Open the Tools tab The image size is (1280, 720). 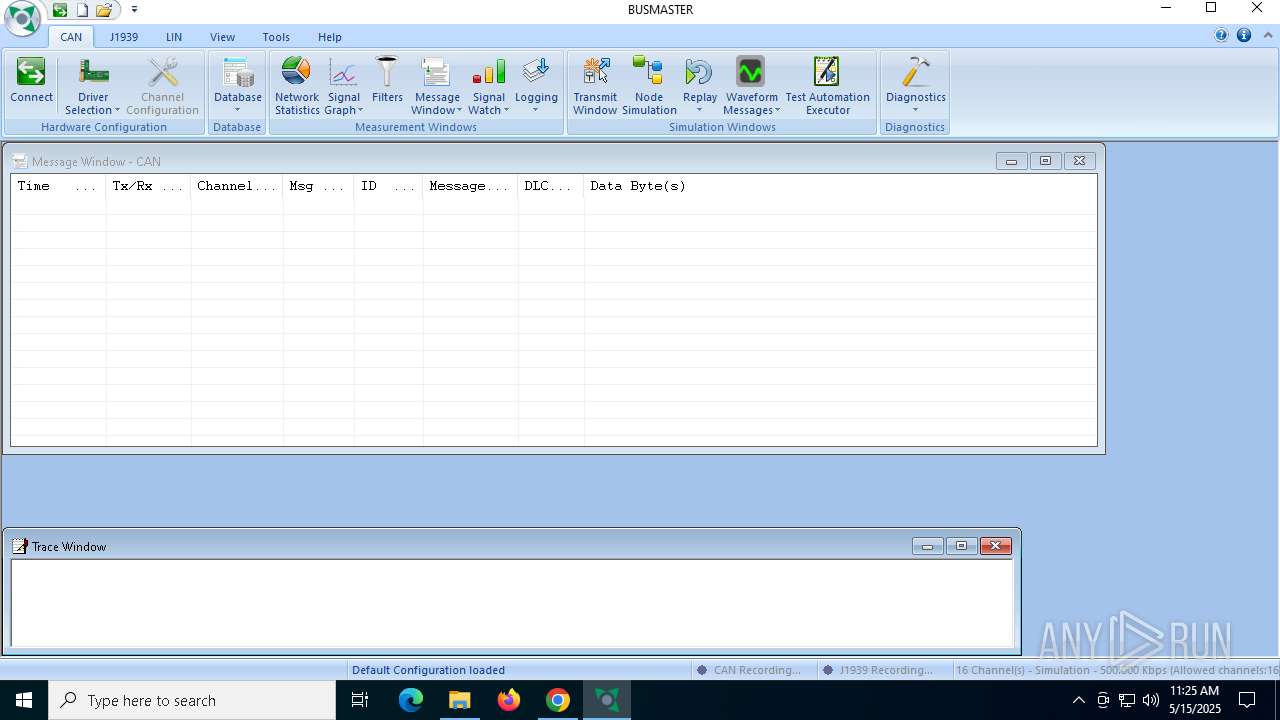pyautogui.click(x=276, y=37)
